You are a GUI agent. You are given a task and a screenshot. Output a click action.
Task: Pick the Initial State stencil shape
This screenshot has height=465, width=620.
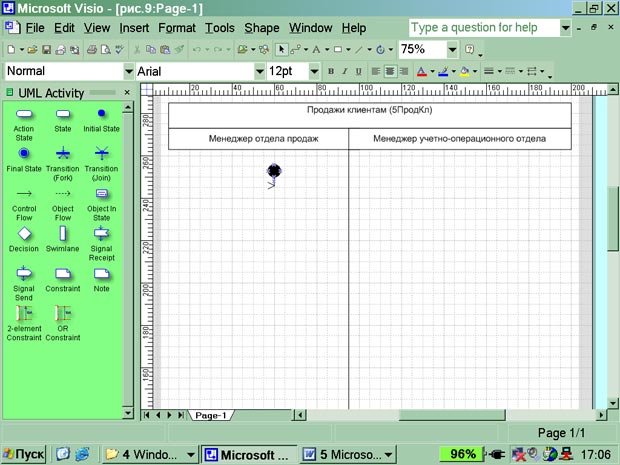(101, 115)
